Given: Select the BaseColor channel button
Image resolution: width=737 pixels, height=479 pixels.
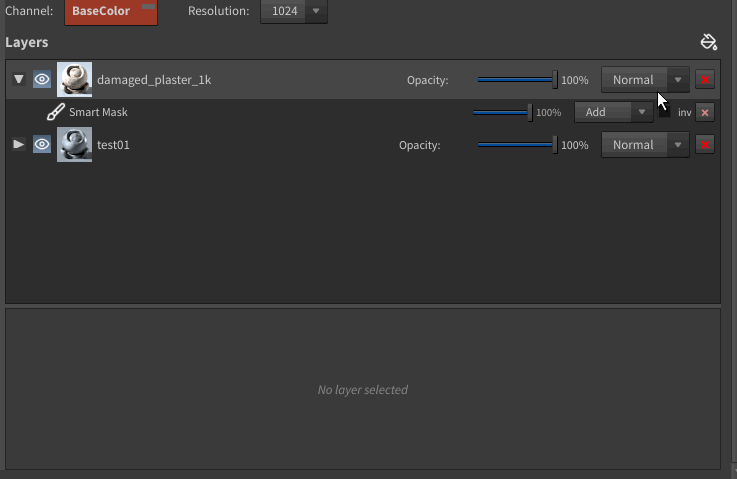Looking at the screenshot, I should pos(110,11).
